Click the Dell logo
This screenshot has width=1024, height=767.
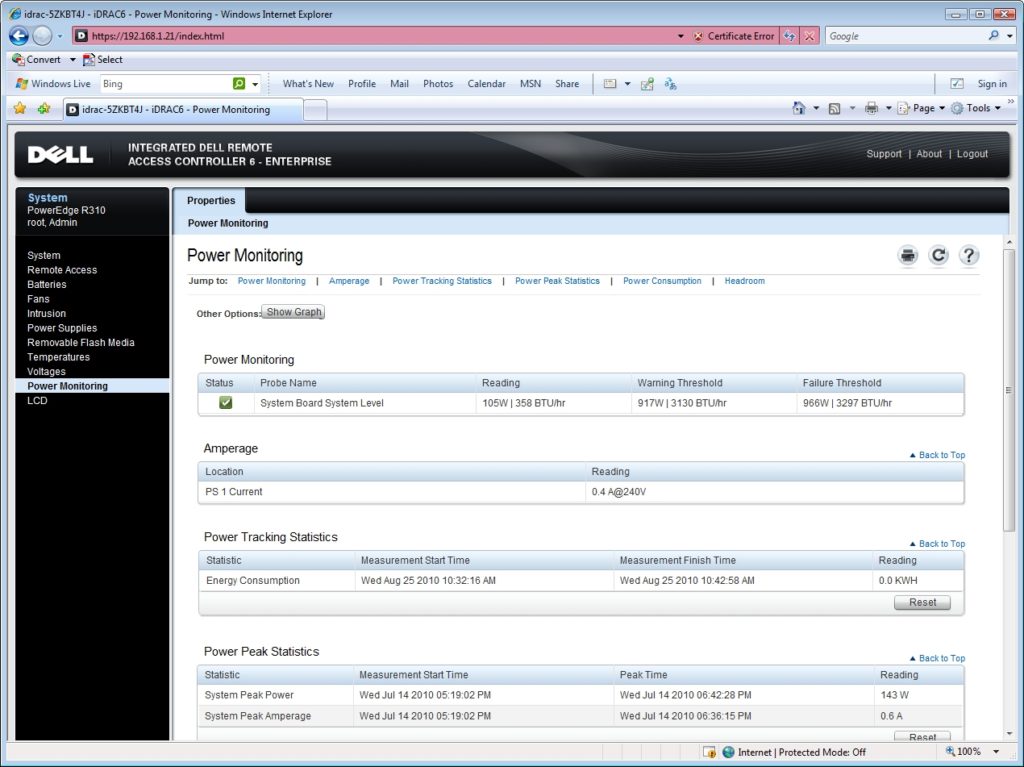tap(60, 153)
